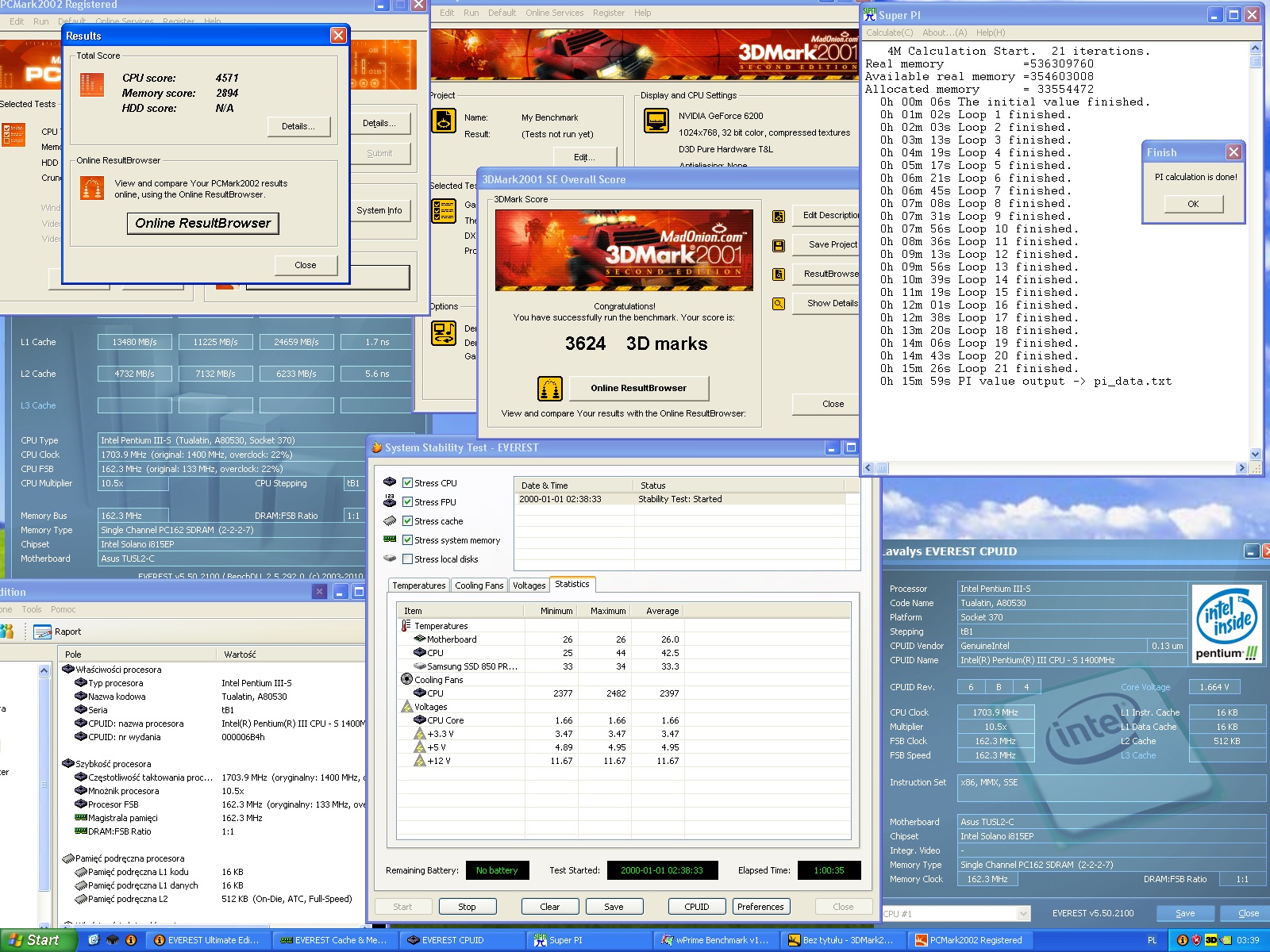
Task: Expand the Cooling Fans statistics group
Action: click(406, 679)
